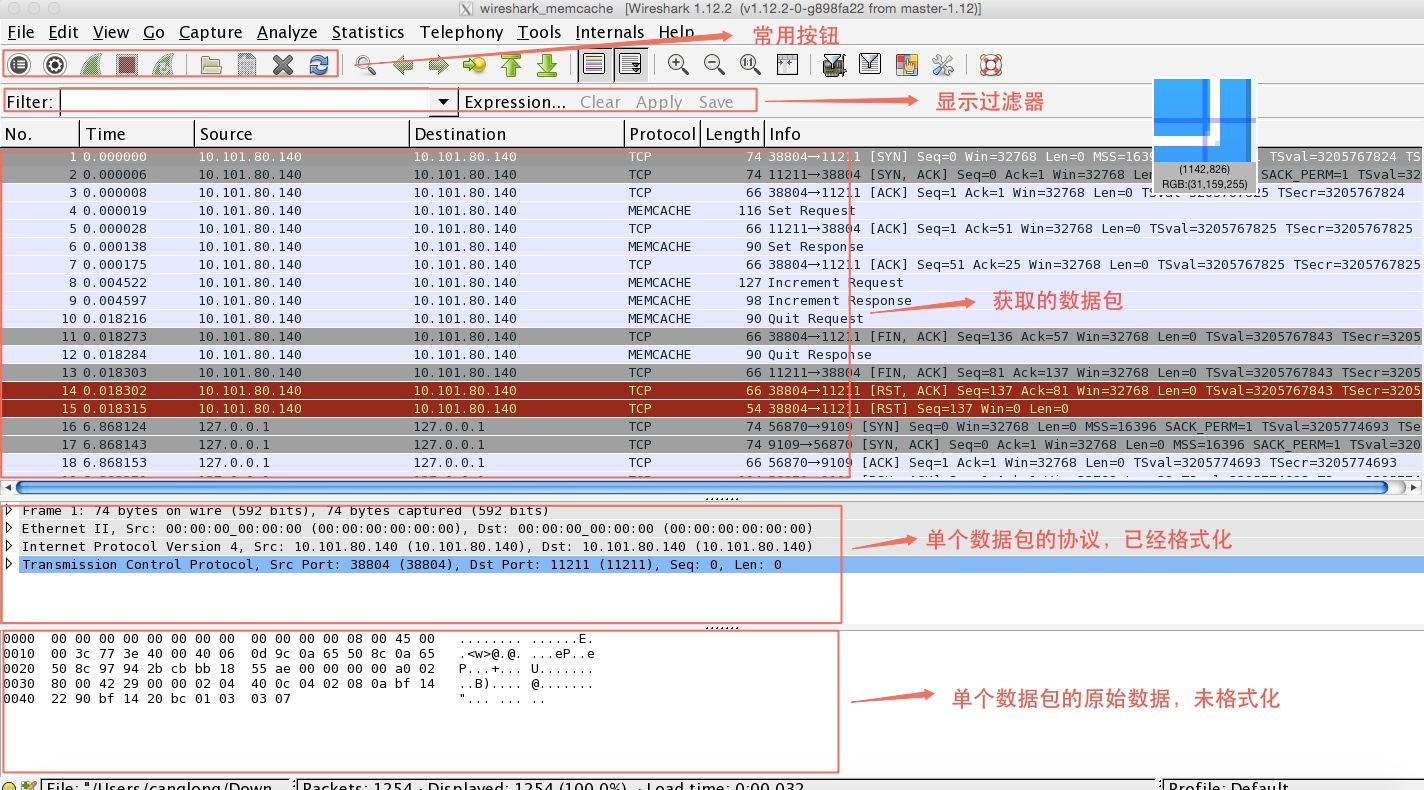Open the help lifebuoy icon

pos(989,64)
